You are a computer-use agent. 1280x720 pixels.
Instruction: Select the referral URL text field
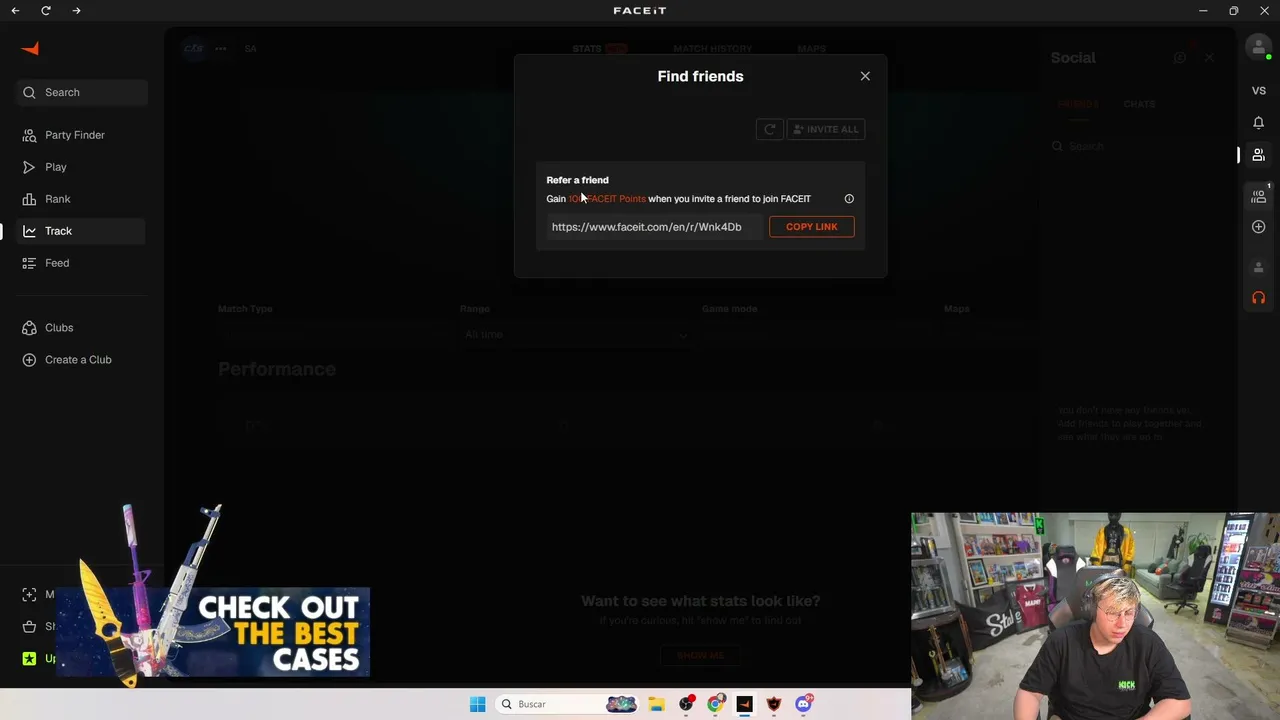(654, 227)
